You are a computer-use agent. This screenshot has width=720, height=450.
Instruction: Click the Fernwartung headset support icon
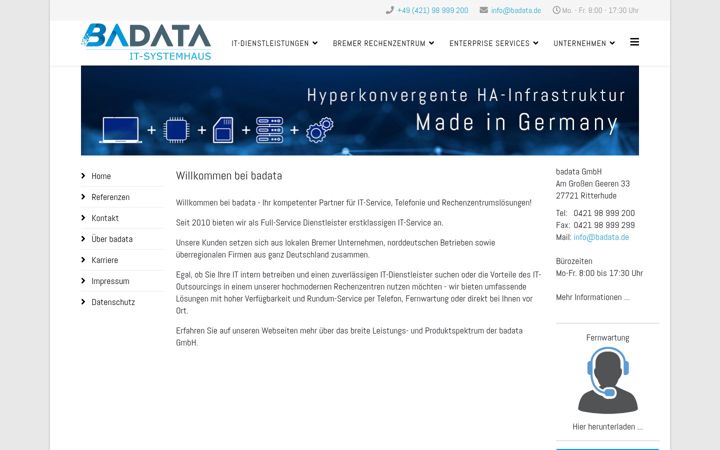[608, 380]
